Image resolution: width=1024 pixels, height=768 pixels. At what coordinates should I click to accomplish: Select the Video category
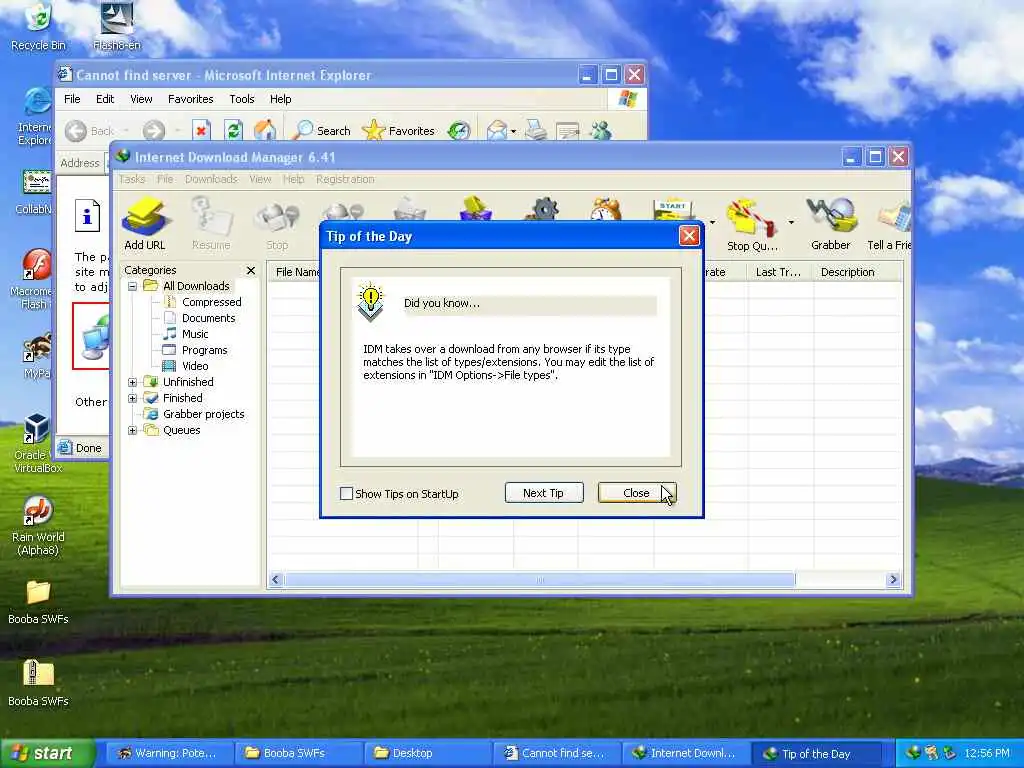[x=195, y=366]
